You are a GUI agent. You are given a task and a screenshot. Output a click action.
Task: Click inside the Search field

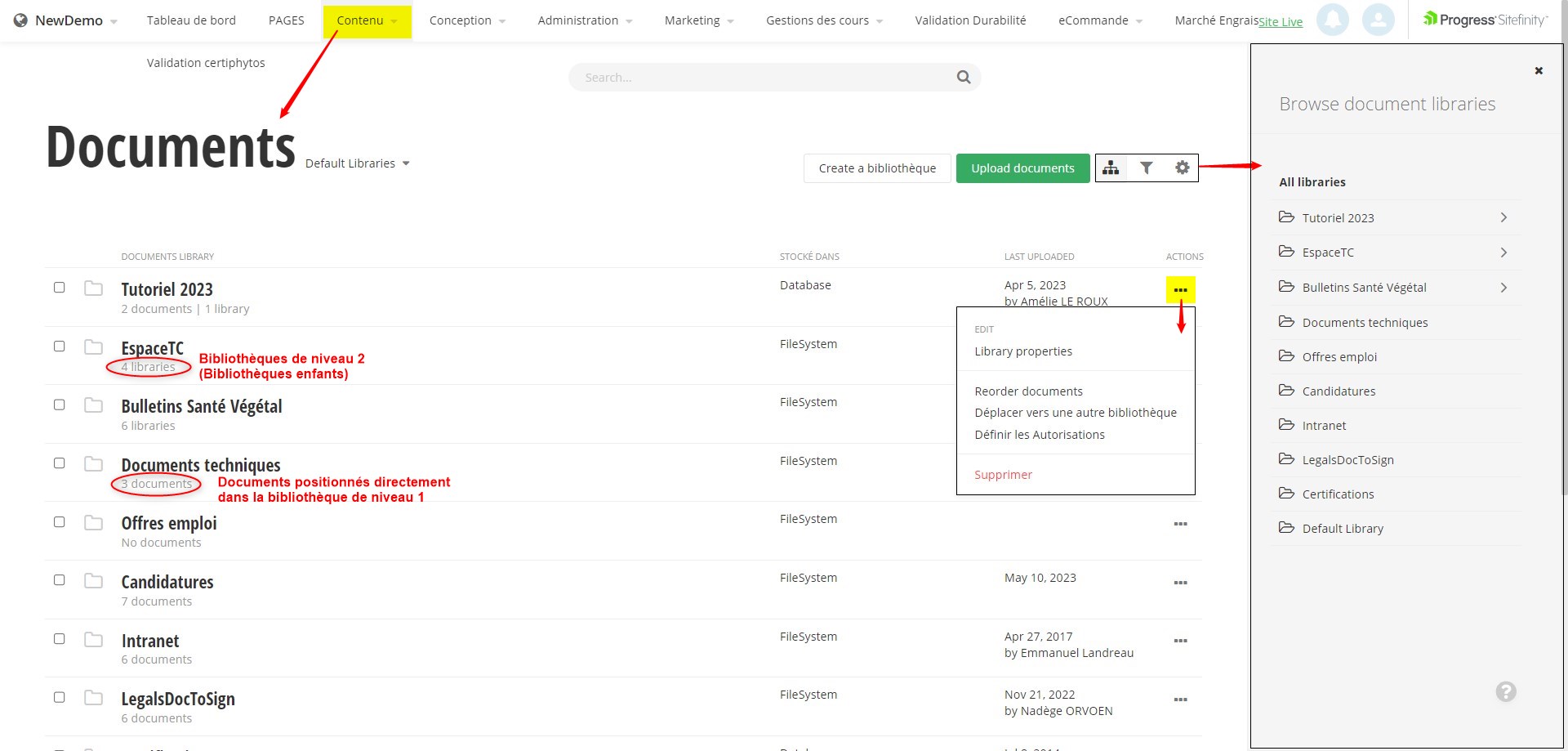pos(759,78)
